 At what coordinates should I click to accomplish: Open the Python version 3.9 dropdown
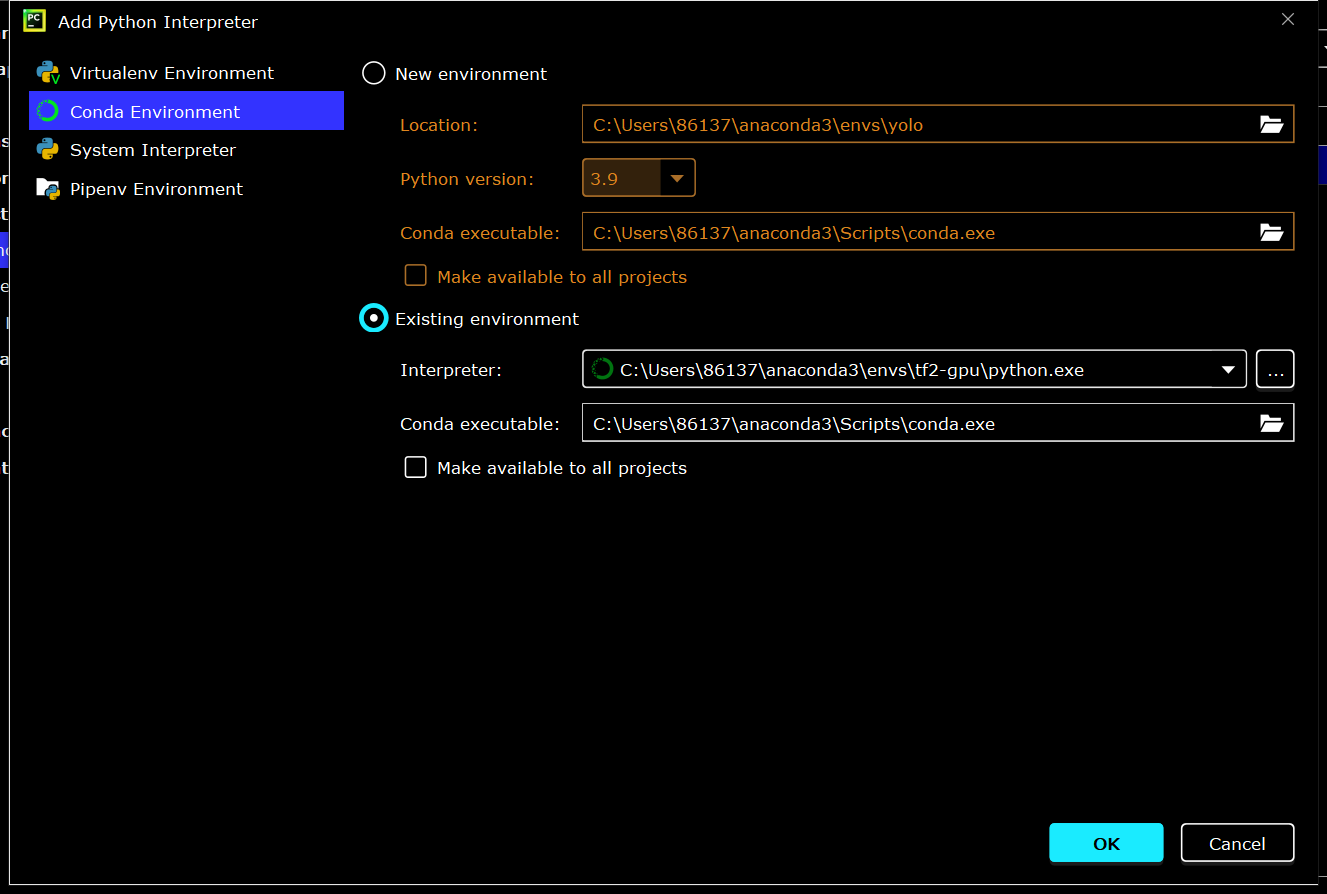639,178
